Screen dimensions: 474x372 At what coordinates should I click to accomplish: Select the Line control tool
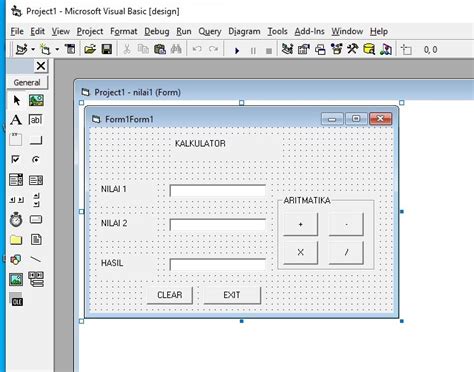click(x=36, y=259)
